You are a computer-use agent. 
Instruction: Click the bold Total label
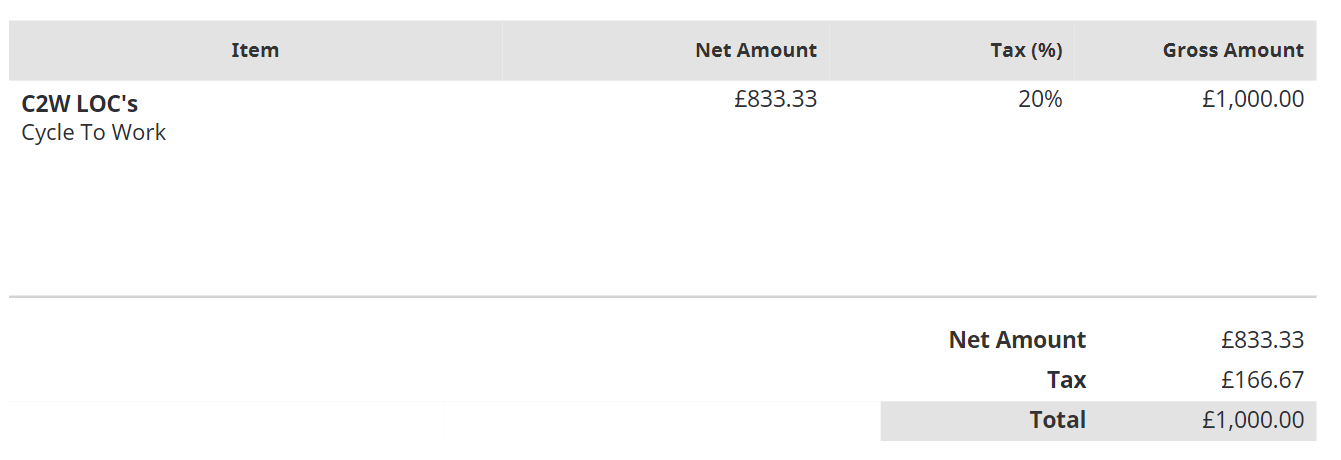tap(1058, 420)
